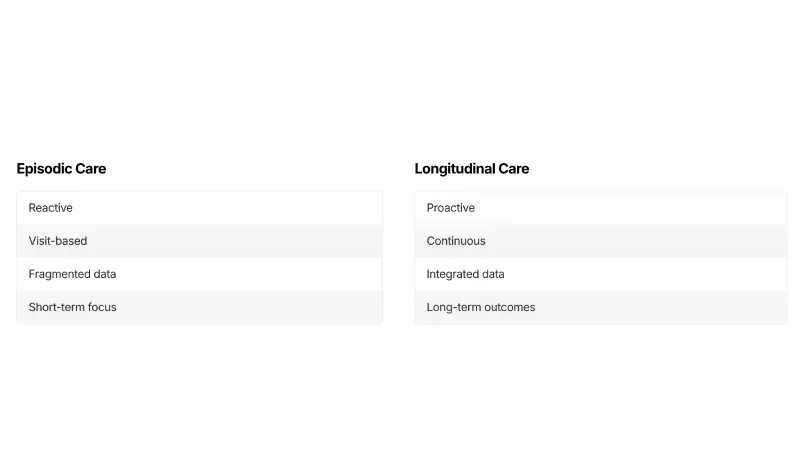The width and height of the screenshot is (800, 460).
Task: Click the Episodic Care heading
Action: (x=61, y=169)
